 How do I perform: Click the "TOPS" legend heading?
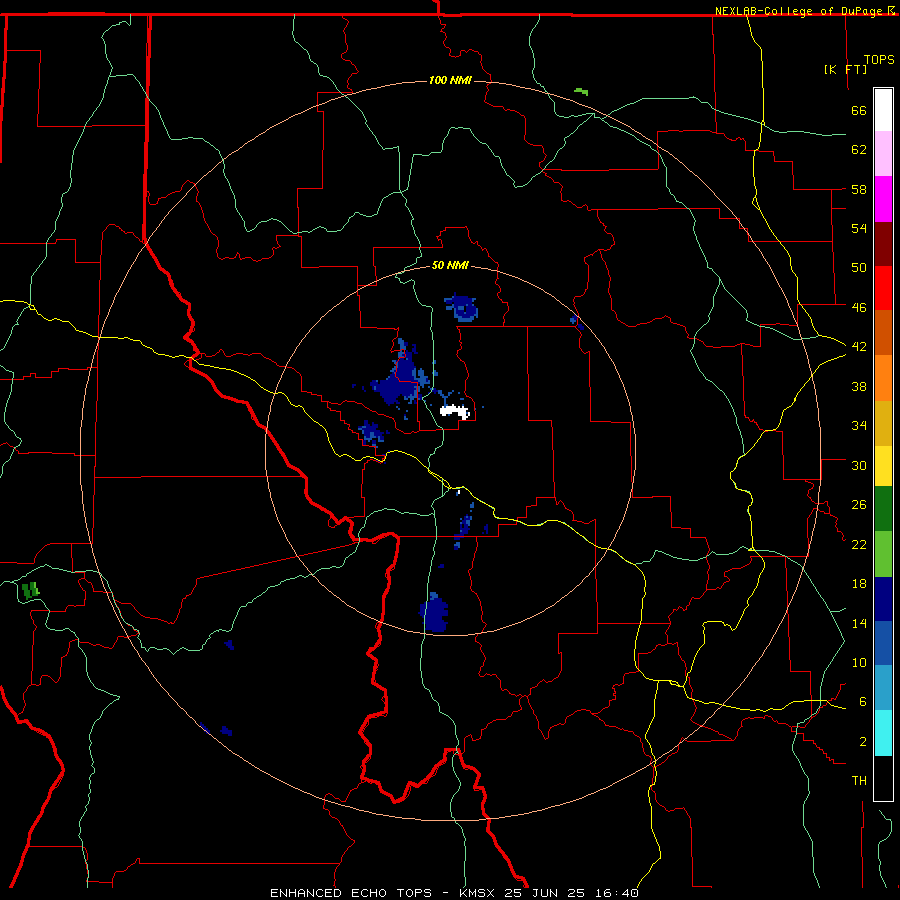pos(879,60)
